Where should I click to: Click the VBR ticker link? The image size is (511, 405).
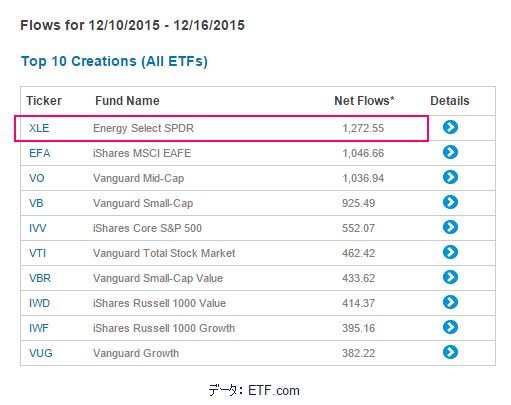point(40,278)
